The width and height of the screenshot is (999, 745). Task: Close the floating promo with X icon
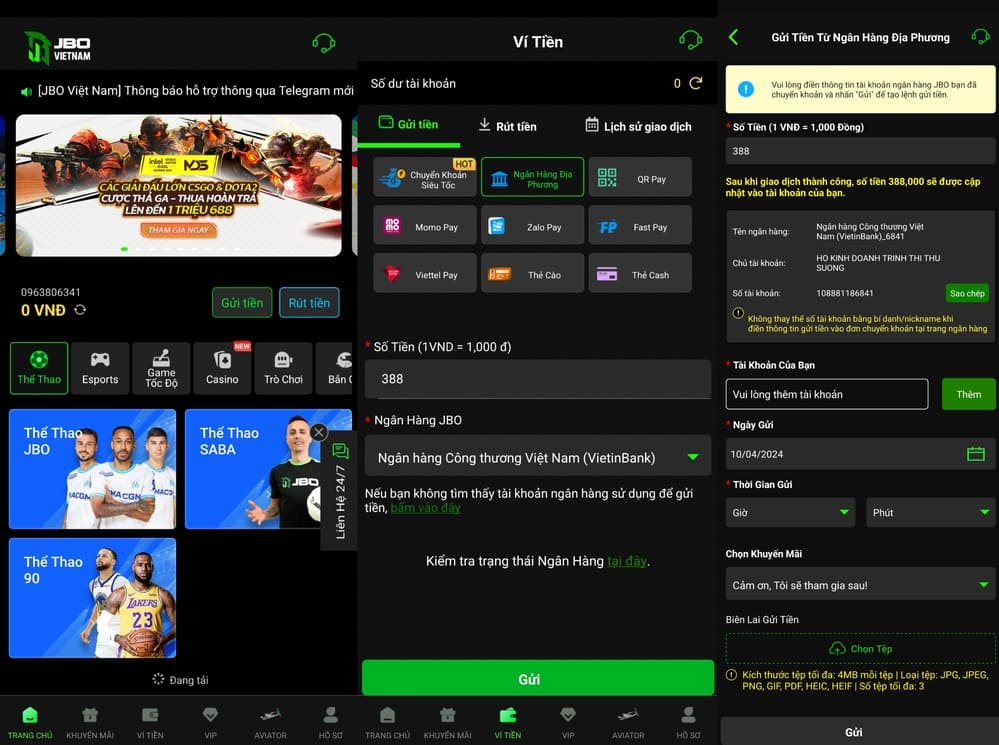(319, 432)
